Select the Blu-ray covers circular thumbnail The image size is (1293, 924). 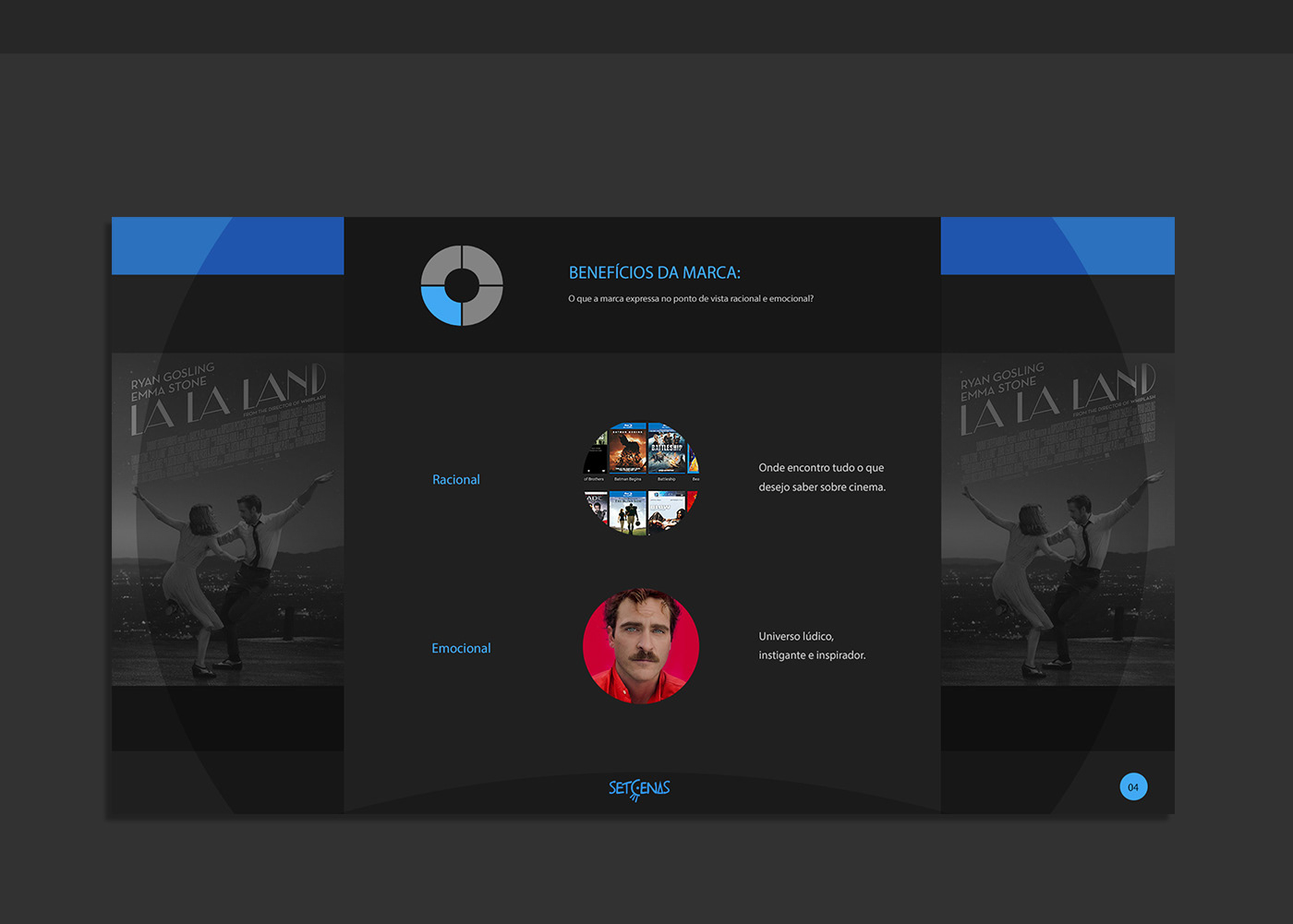pos(641,478)
